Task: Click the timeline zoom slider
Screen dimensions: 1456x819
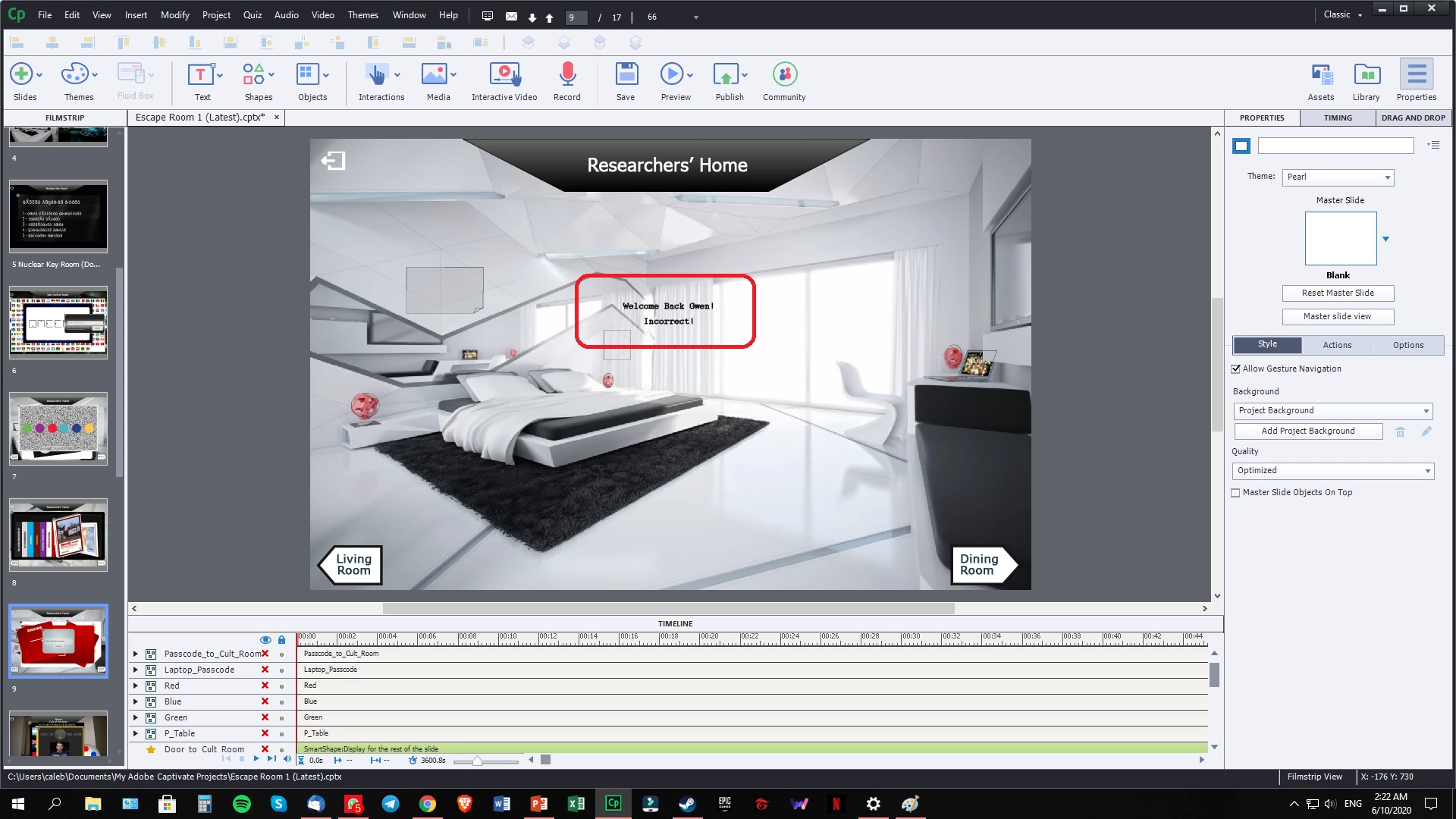Action: pos(477,761)
